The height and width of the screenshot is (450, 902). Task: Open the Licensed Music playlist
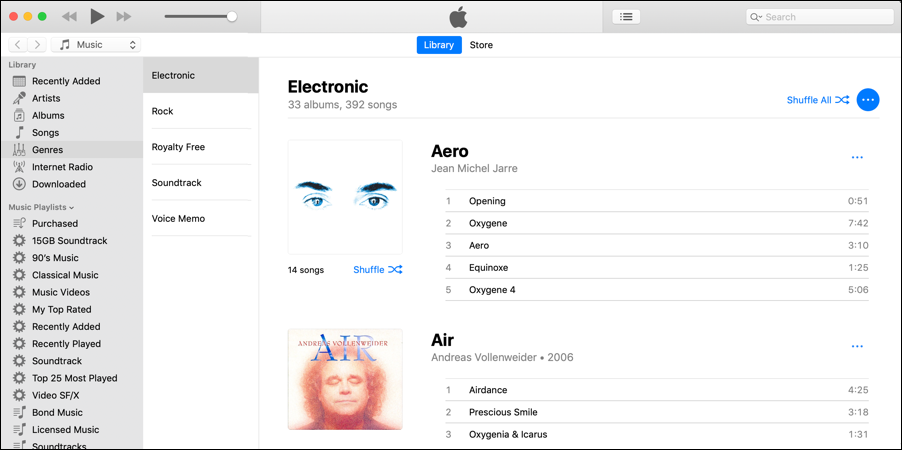pyautogui.click(x=72, y=430)
